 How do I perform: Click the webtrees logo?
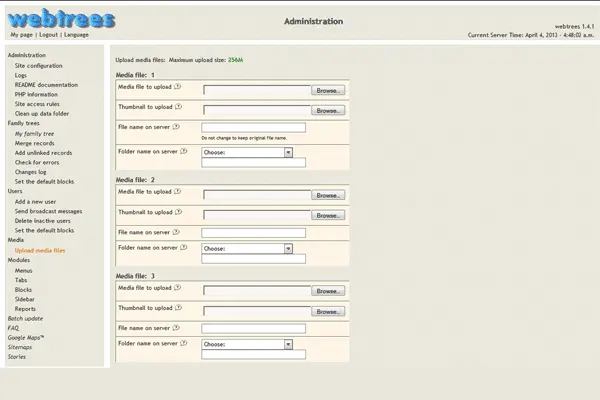click(x=61, y=17)
